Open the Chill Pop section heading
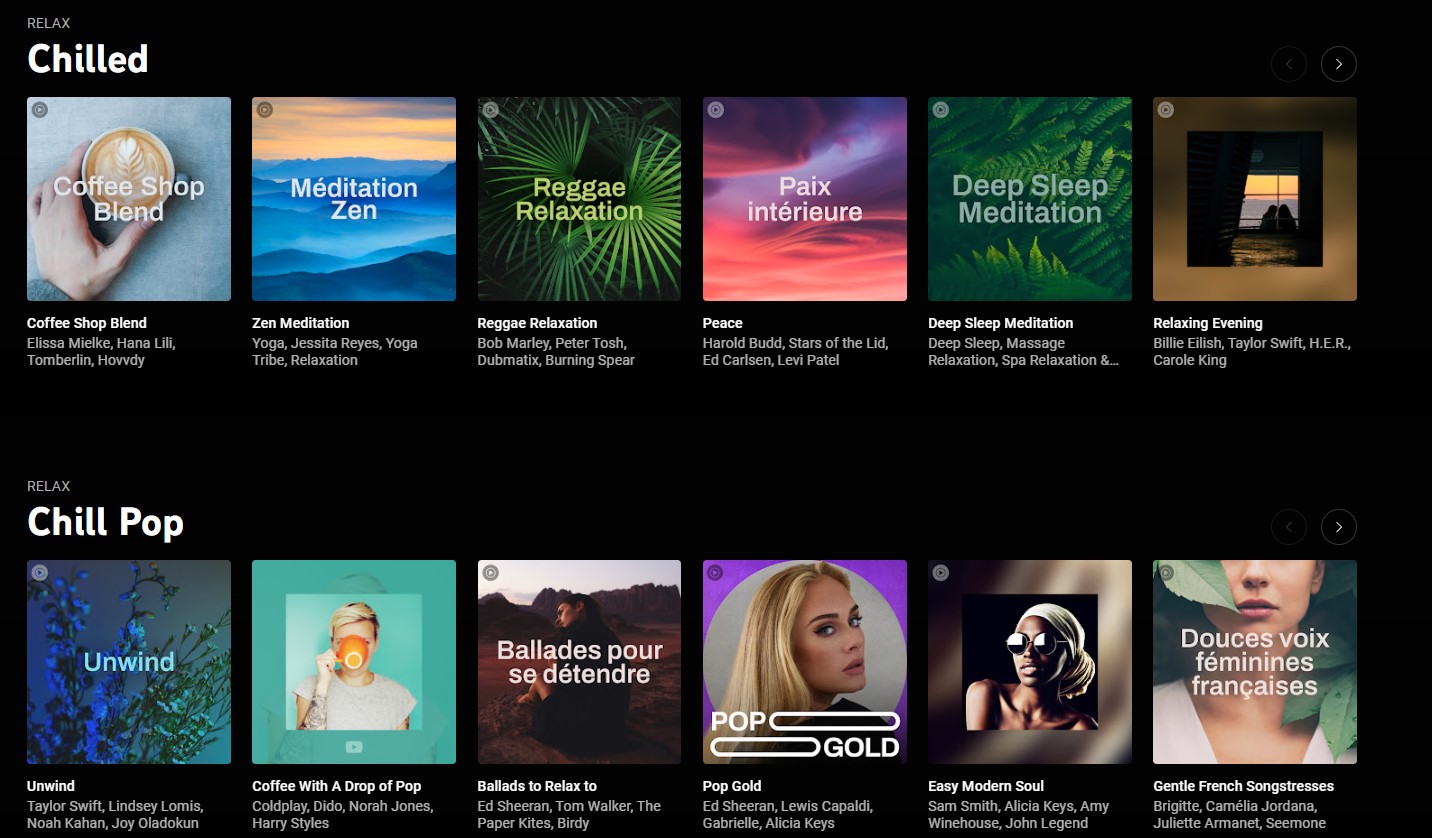1432x838 pixels. (x=104, y=522)
